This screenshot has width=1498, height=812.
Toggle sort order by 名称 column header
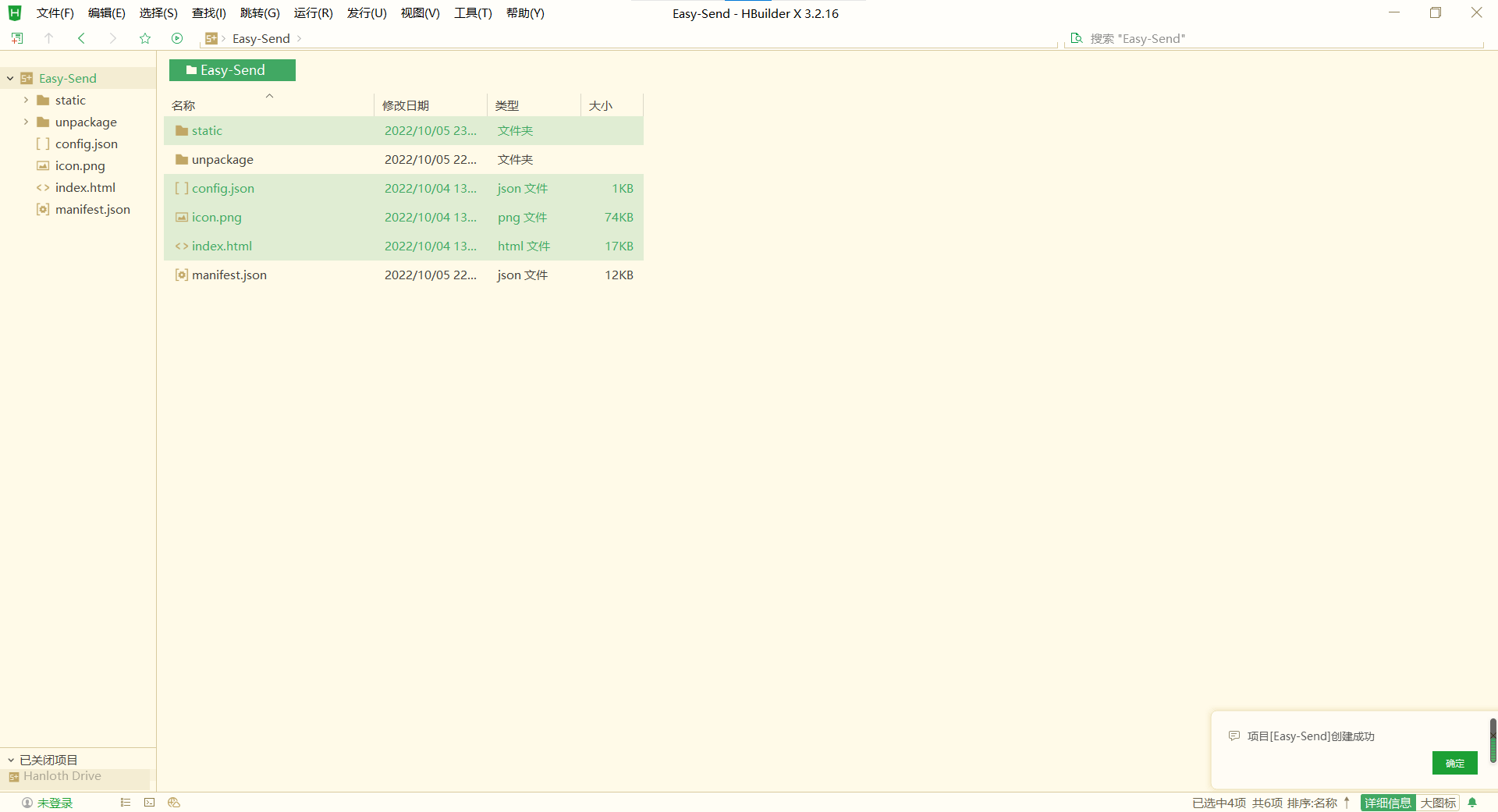[184, 105]
